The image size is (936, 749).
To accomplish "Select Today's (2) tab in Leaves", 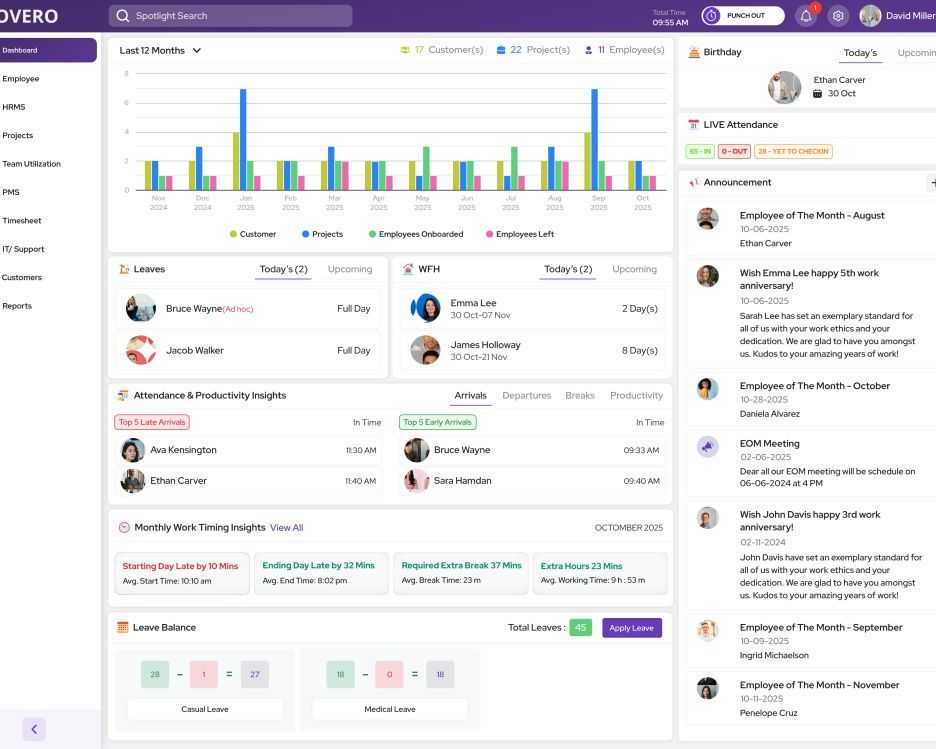I will pyautogui.click(x=284, y=269).
